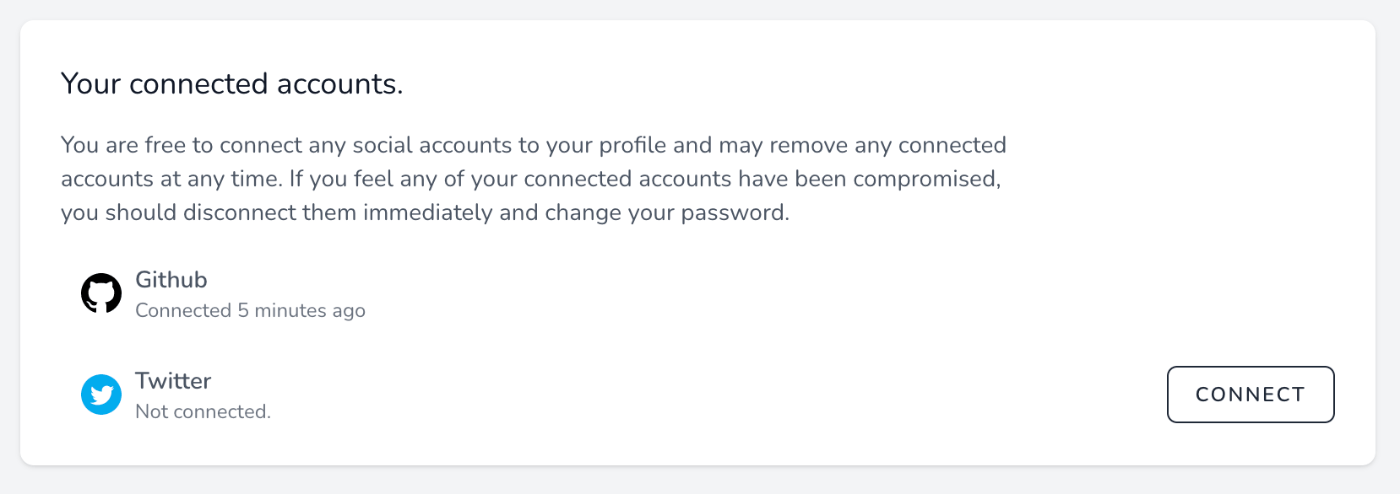Select the Twitter account name label
This screenshot has width=1400, height=494.
(x=173, y=381)
